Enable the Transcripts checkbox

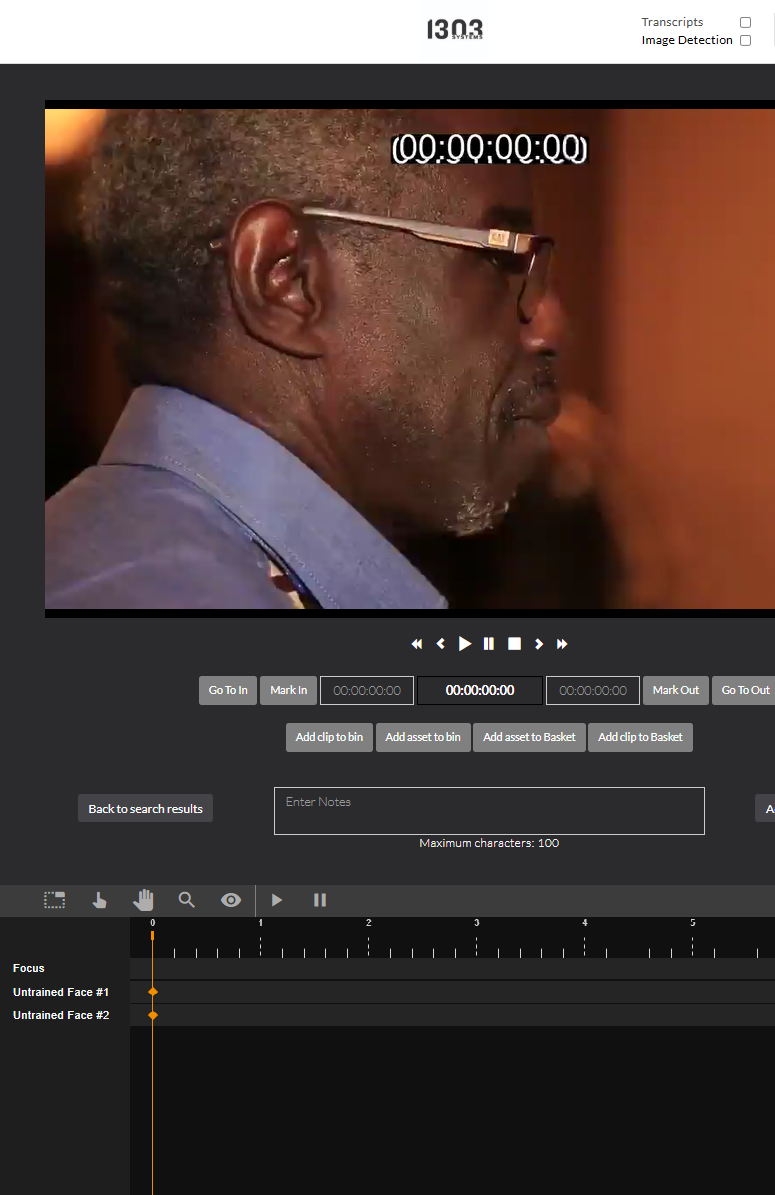[x=745, y=22]
